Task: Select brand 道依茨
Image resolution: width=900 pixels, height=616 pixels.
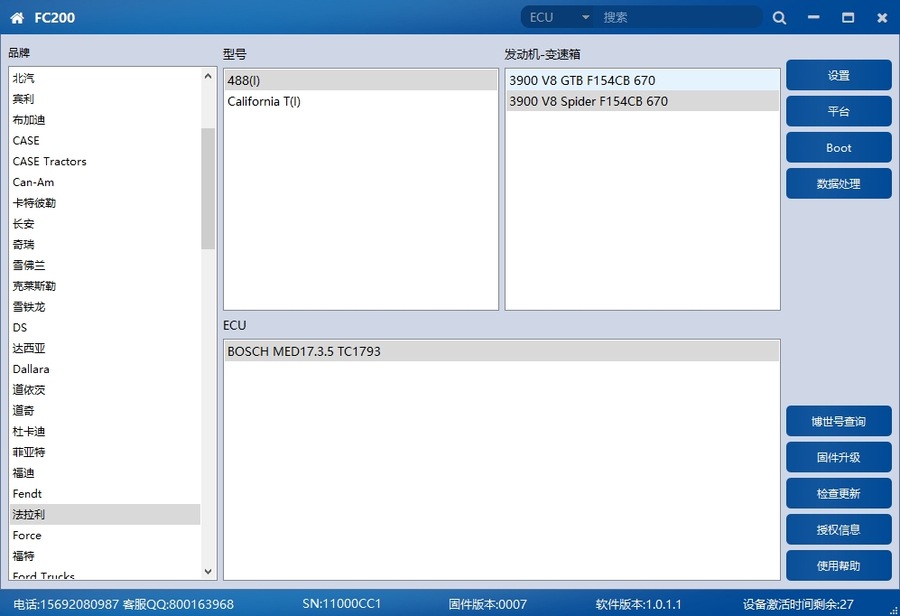Action: [105, 390]
